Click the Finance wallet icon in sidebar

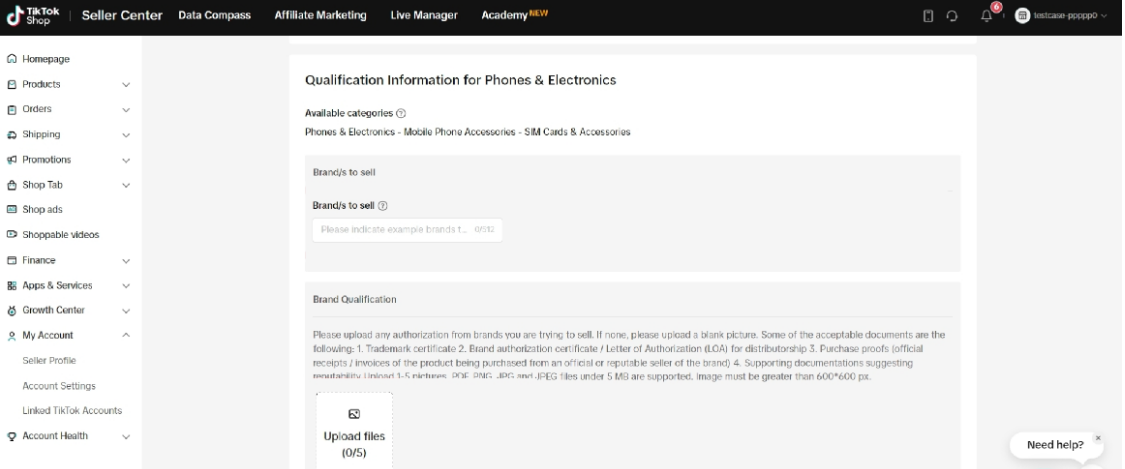click(x=11, y=260)
